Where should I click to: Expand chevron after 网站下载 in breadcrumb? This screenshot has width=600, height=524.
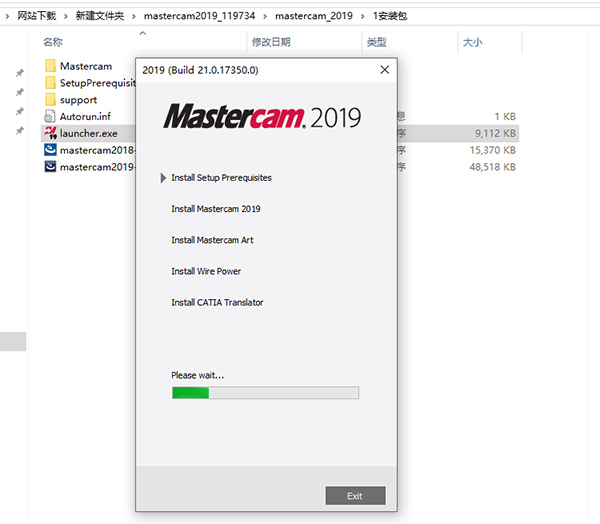[66, 16]
